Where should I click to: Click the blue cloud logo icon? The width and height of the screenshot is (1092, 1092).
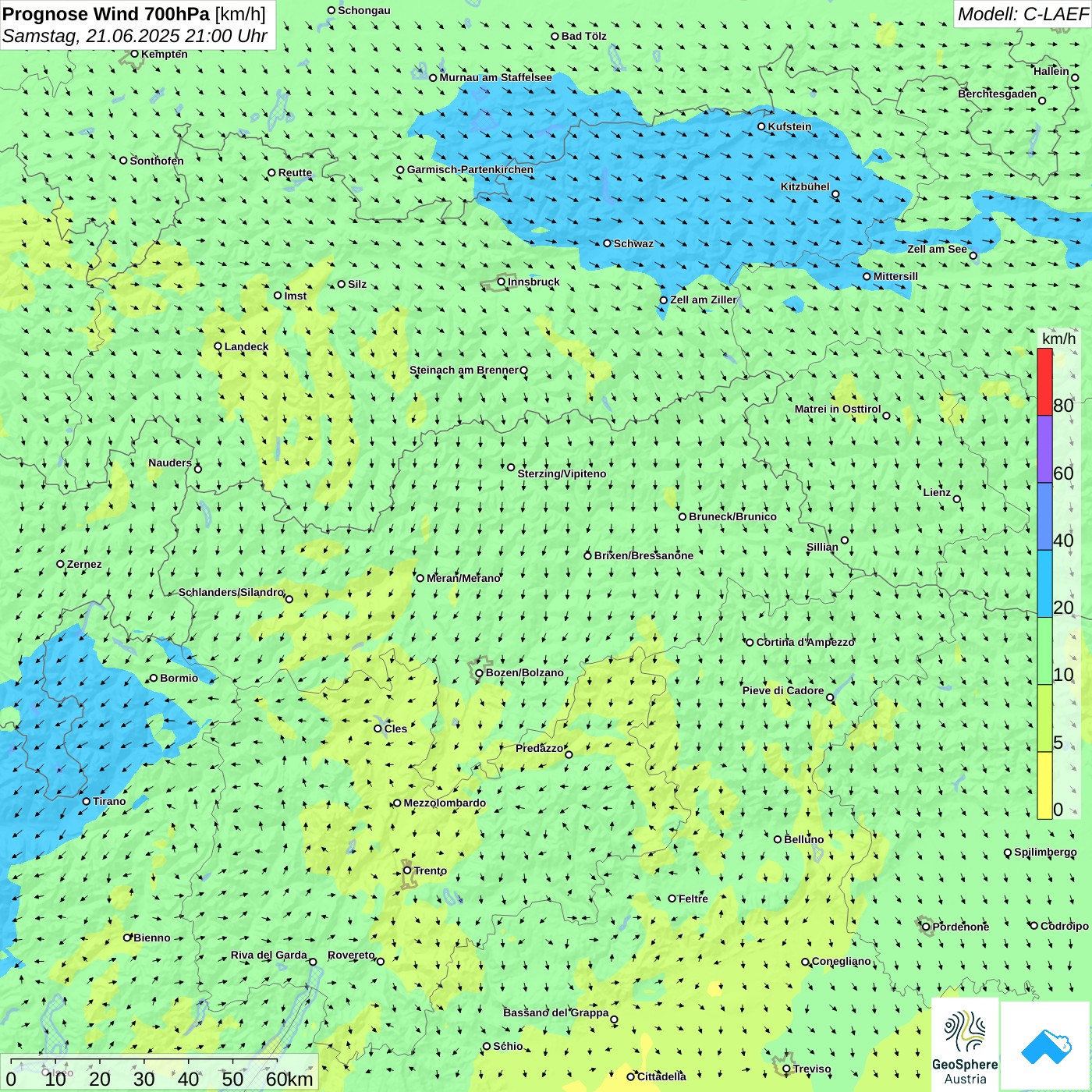pyautogui.click(x=1046, y=1046)
